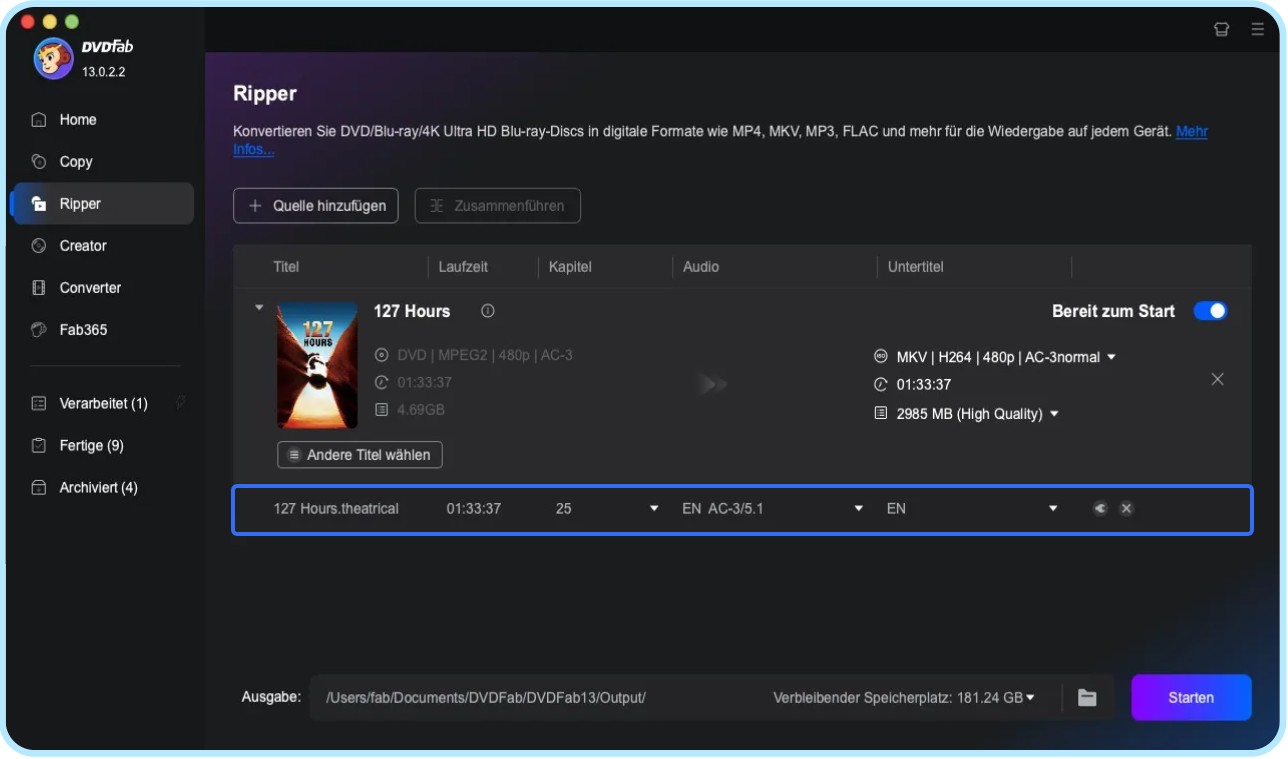Image resolution: width=1288 pixels, height=759 pixels.
Task: Click the 127 Hours.theatrical title name
Action: pyautogui.click(x=336, y=509)
